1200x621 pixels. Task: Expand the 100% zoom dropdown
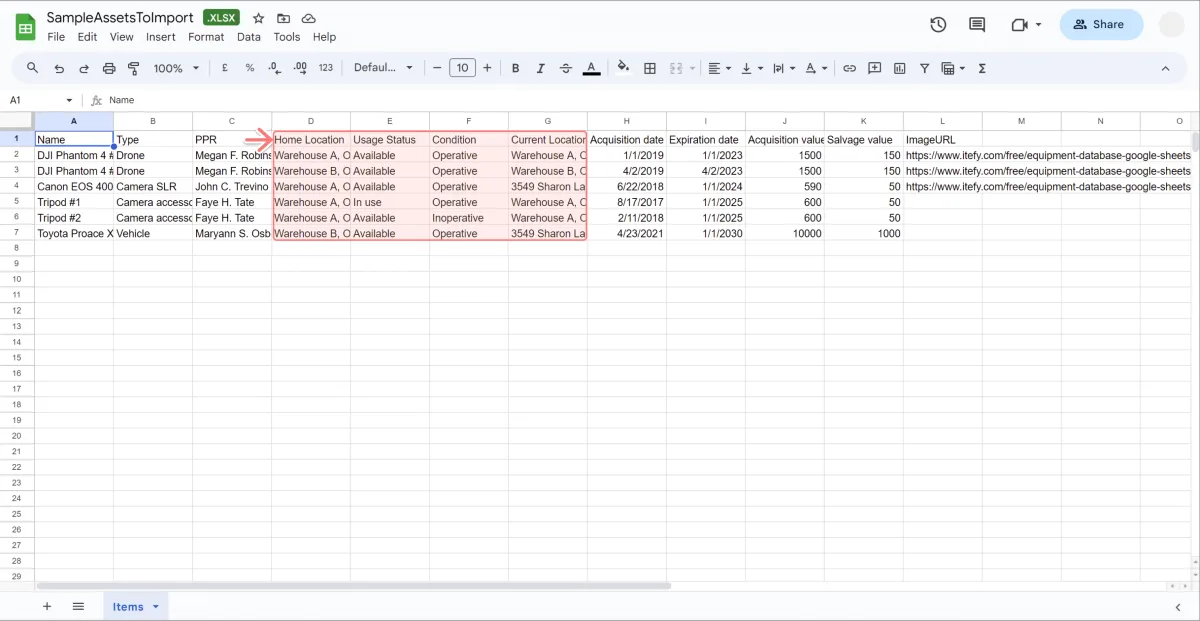click(176, 68)
